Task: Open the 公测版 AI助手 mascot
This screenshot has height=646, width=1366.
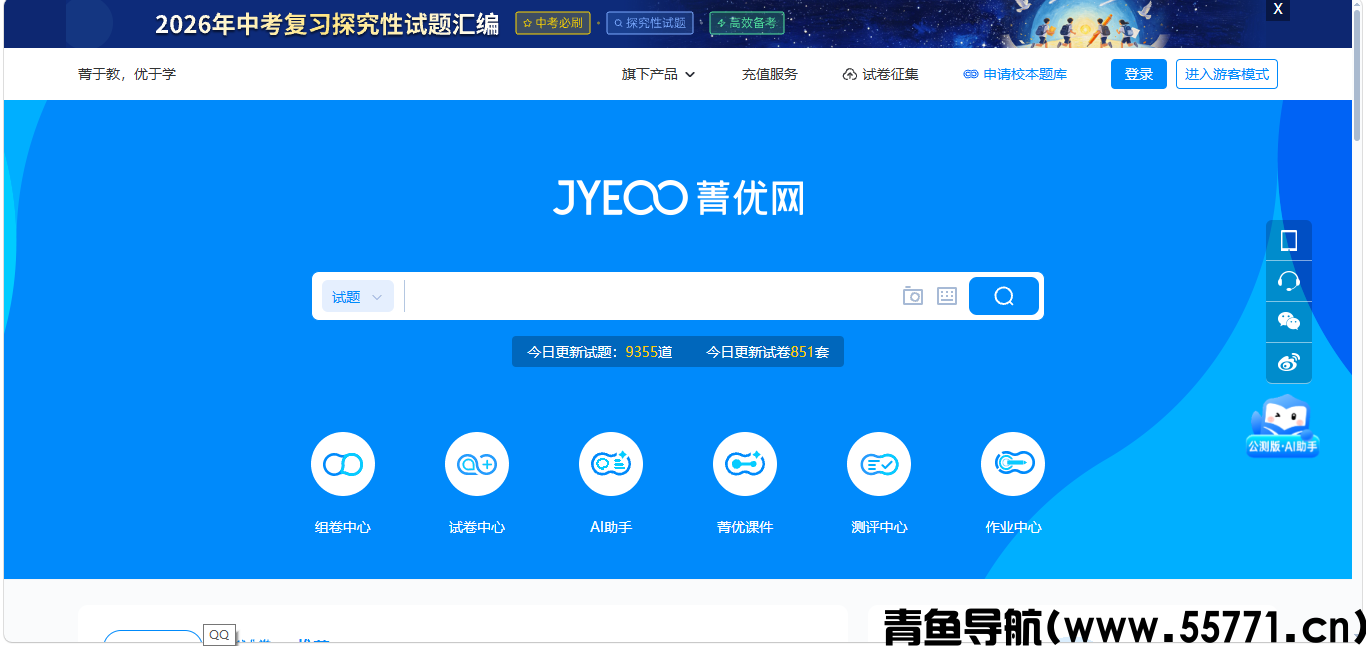Action: [1283, 426]
